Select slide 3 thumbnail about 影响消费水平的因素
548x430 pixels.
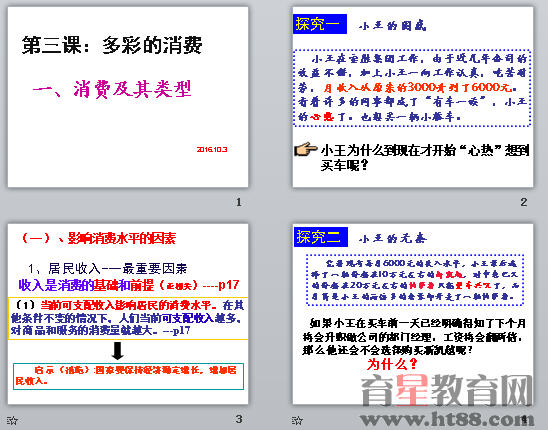128,314
